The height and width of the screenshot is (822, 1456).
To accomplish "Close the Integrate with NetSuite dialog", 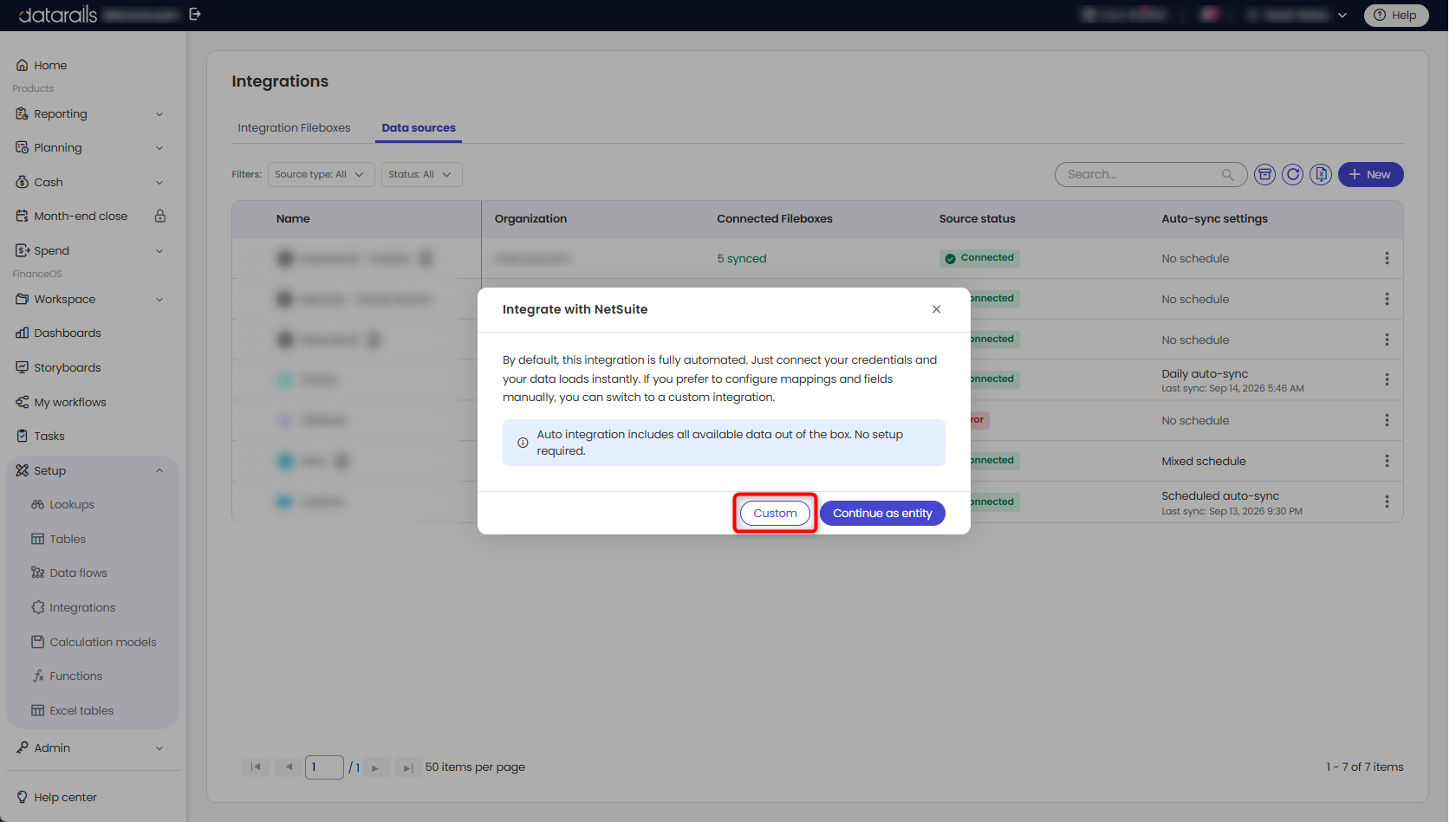I will (x=936, y=309).
